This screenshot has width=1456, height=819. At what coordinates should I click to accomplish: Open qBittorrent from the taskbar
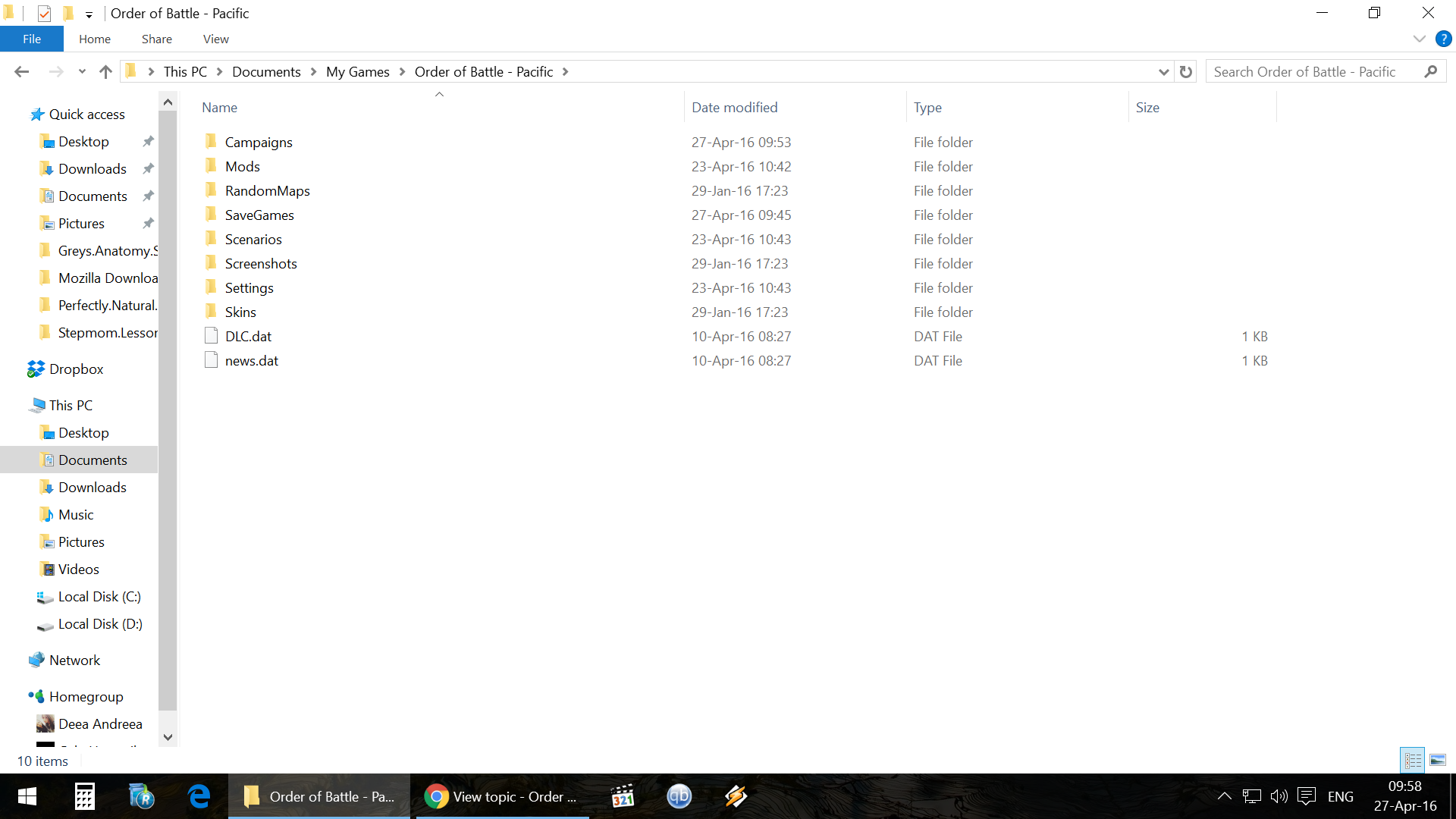click(679, 796)
